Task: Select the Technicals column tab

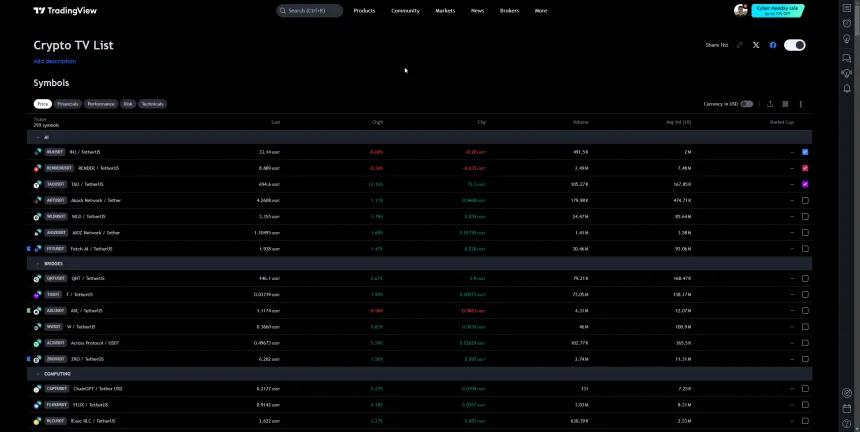Action: (x=152, y=104)
